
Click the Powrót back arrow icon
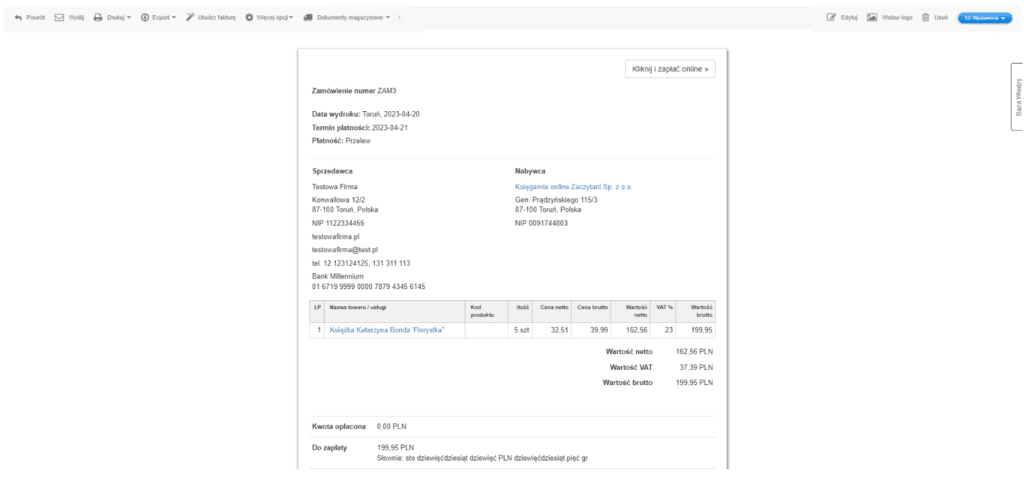pos(18,18)
